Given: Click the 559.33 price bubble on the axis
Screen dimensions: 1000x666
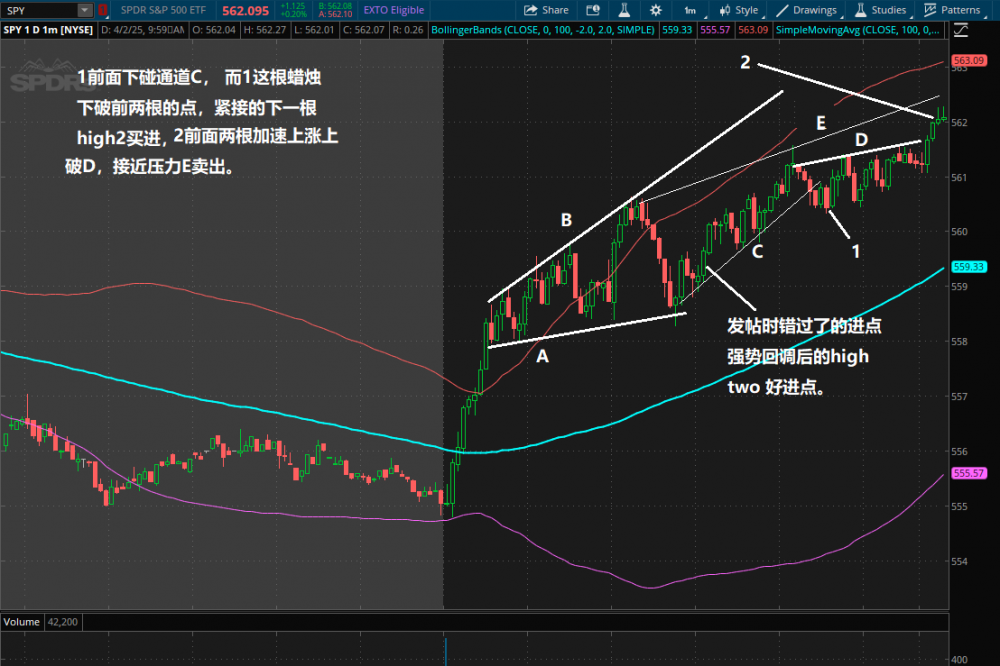Looking at the screenshot, I should coord(969,267).
